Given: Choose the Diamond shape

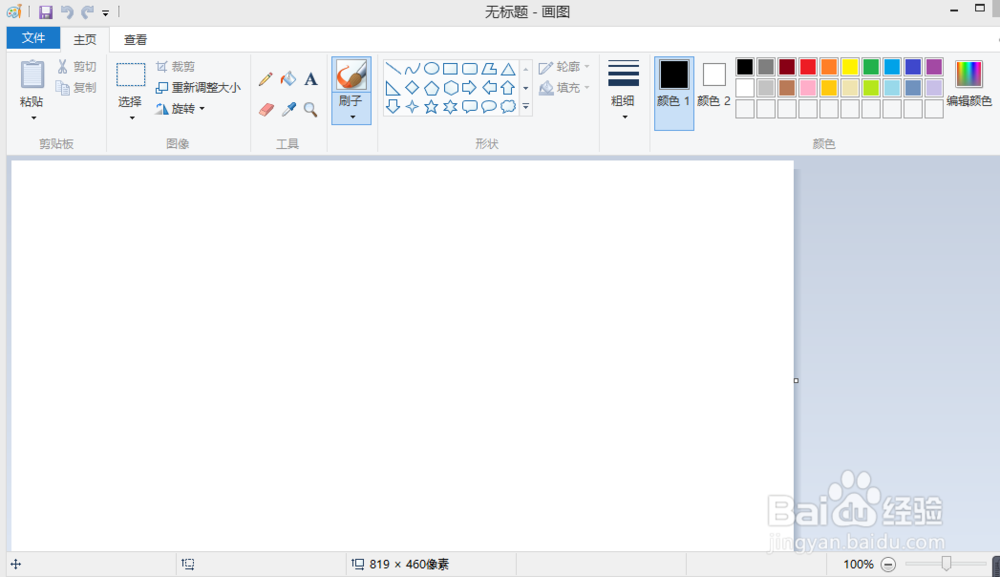Looking at the screenshot, I should click(x=413, y=88).
